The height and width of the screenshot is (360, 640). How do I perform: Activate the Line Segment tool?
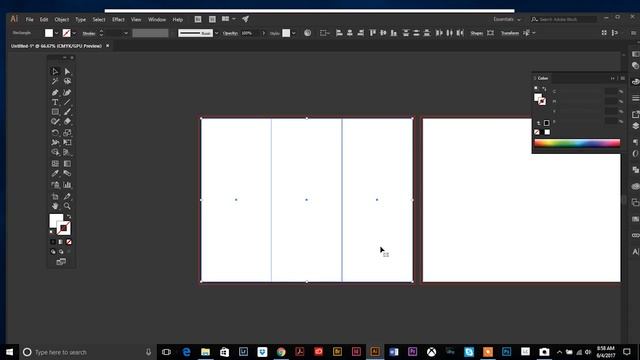coord(67,102)
